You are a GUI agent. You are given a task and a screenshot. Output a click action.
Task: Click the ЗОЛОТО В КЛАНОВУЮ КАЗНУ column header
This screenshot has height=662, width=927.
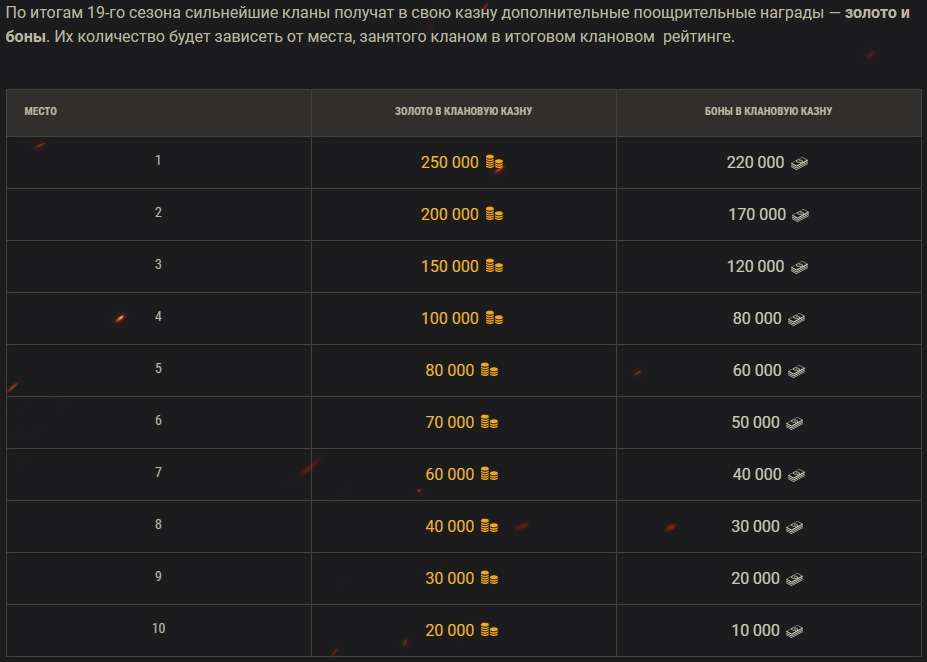point(463,111)
